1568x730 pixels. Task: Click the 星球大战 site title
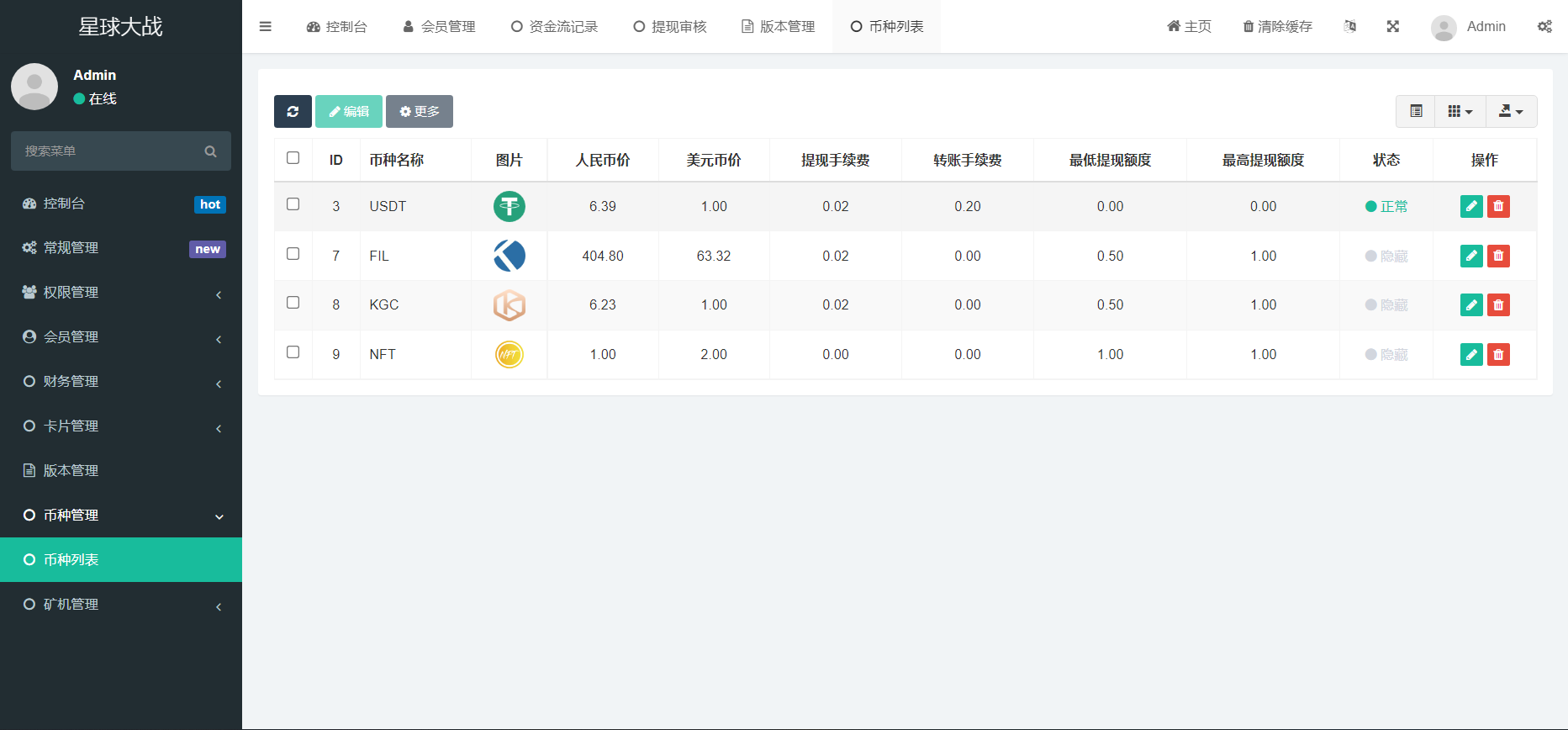[121, 27]
